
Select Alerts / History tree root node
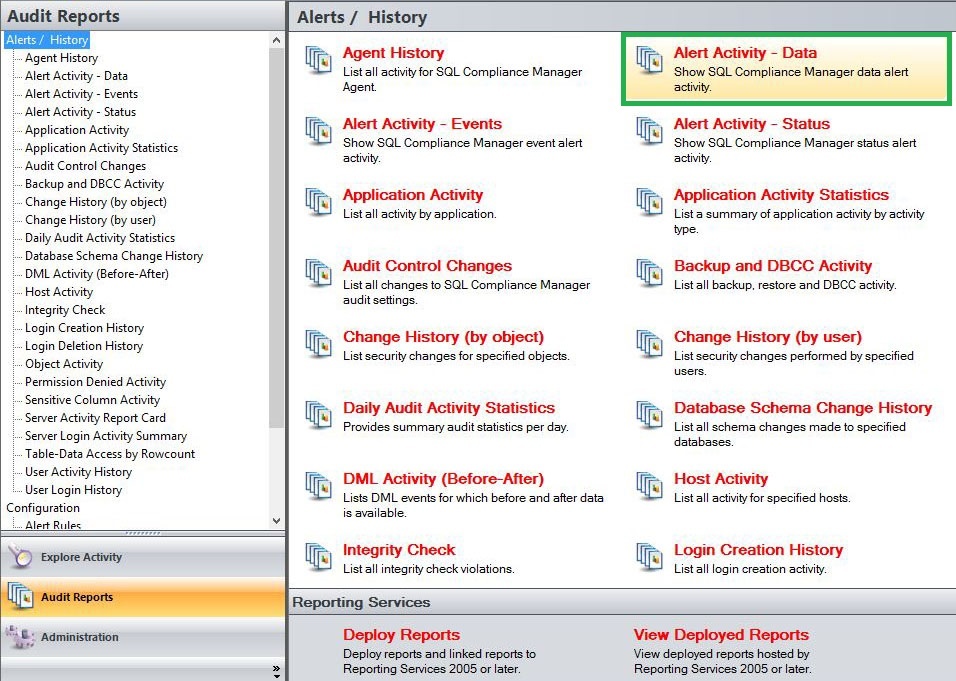pos(48,40)
